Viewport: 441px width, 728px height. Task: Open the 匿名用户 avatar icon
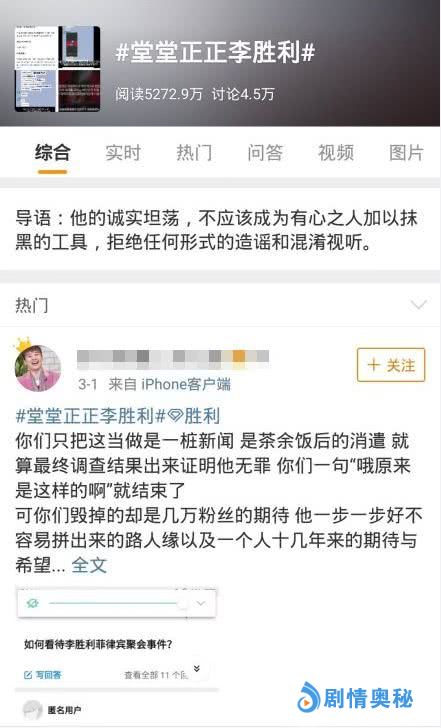pos(32,709)
